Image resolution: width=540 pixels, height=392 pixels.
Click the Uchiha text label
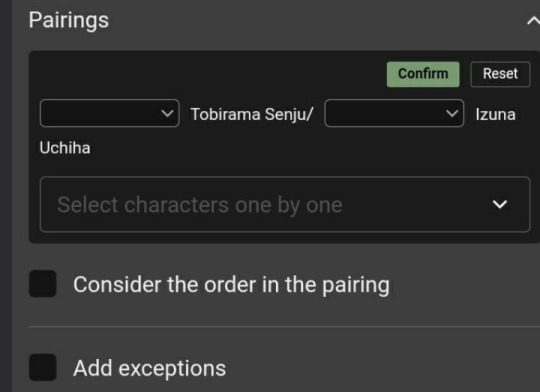pos(65,148)
